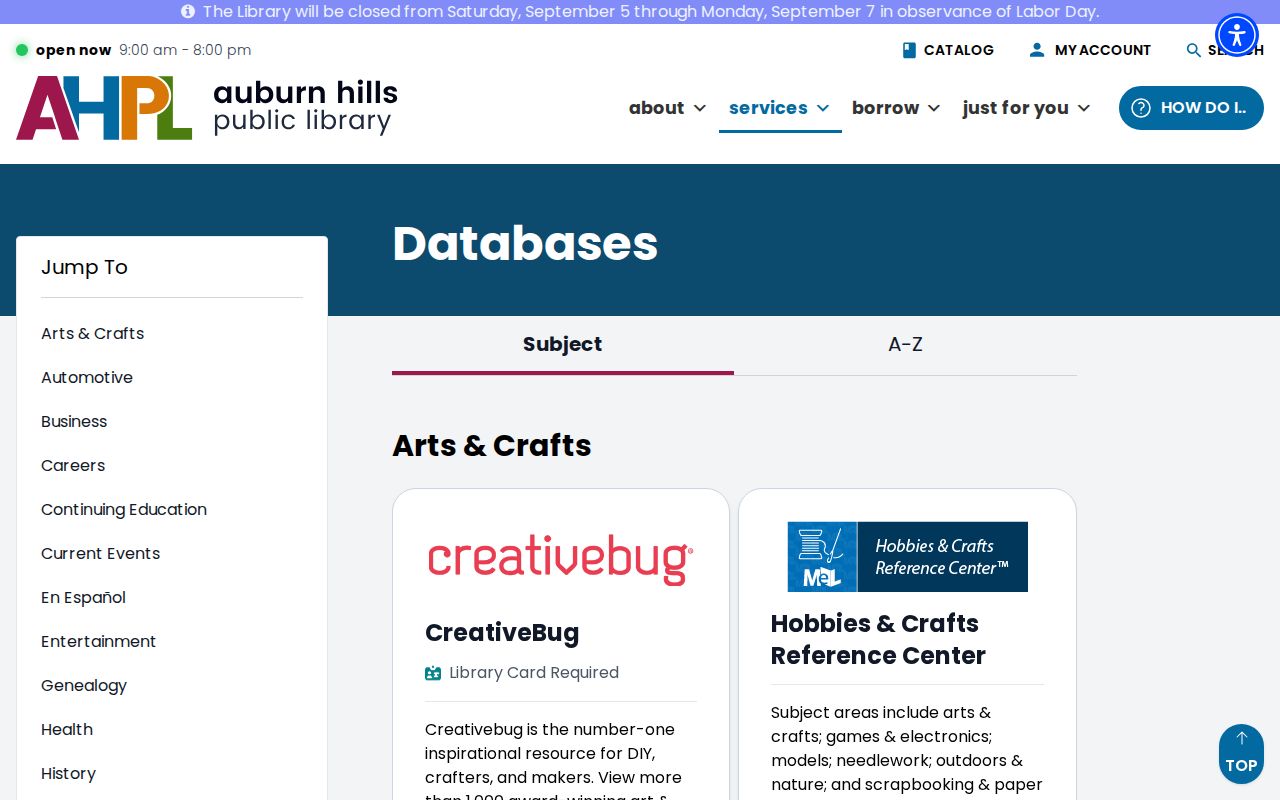The height and width of the screenshot is (800, 1280).
Task: Jump to Continuing Education section
Action: pyautogui.click(x=124, y=510)
